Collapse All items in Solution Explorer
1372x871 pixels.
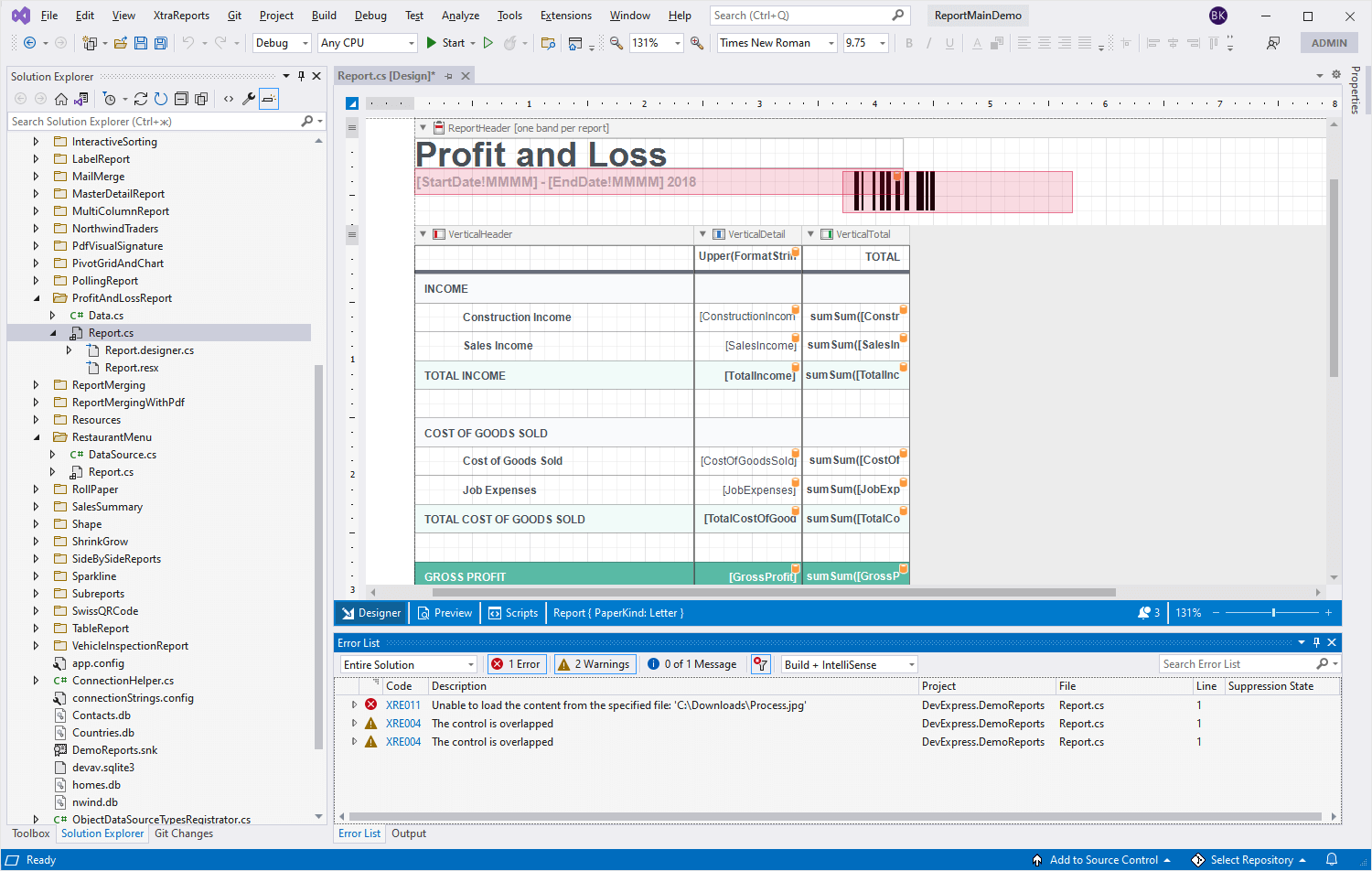point(182,99)
